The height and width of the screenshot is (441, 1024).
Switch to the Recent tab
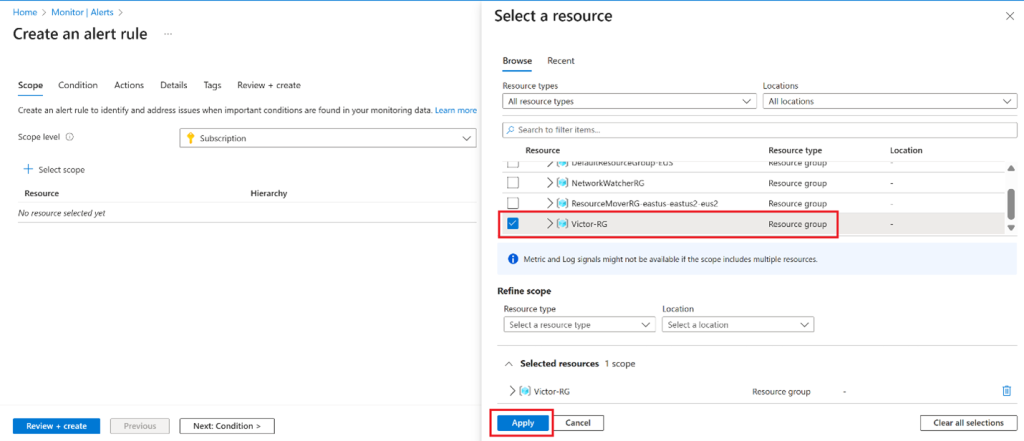click(x=560, y=61)
